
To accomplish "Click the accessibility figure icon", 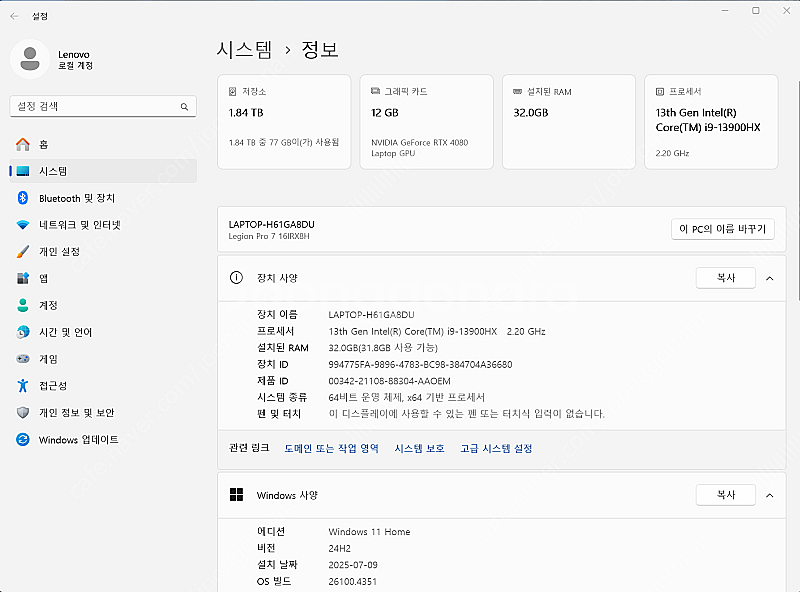I will pos(23,386).
